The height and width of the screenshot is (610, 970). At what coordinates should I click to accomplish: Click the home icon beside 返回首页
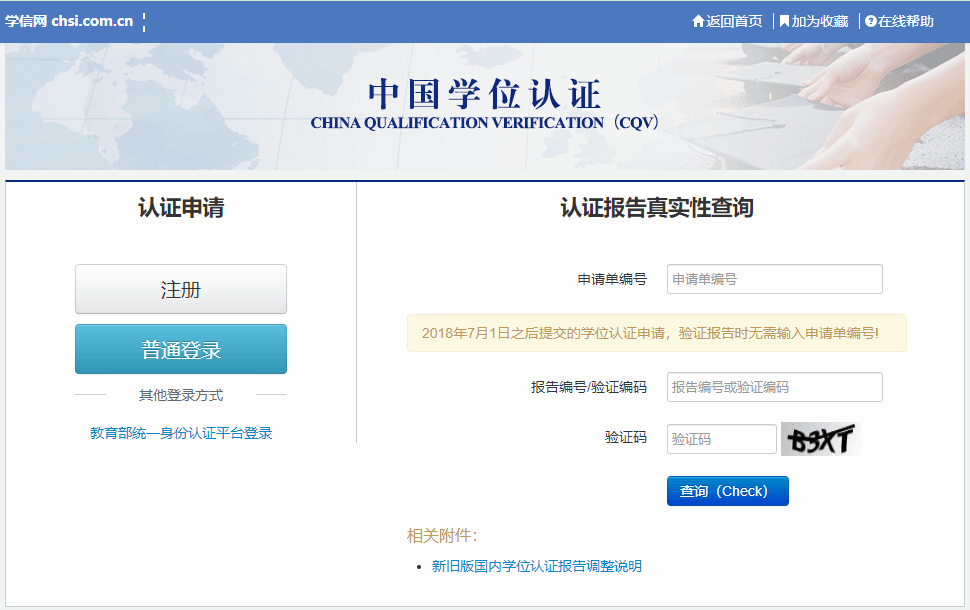(698, 21)
